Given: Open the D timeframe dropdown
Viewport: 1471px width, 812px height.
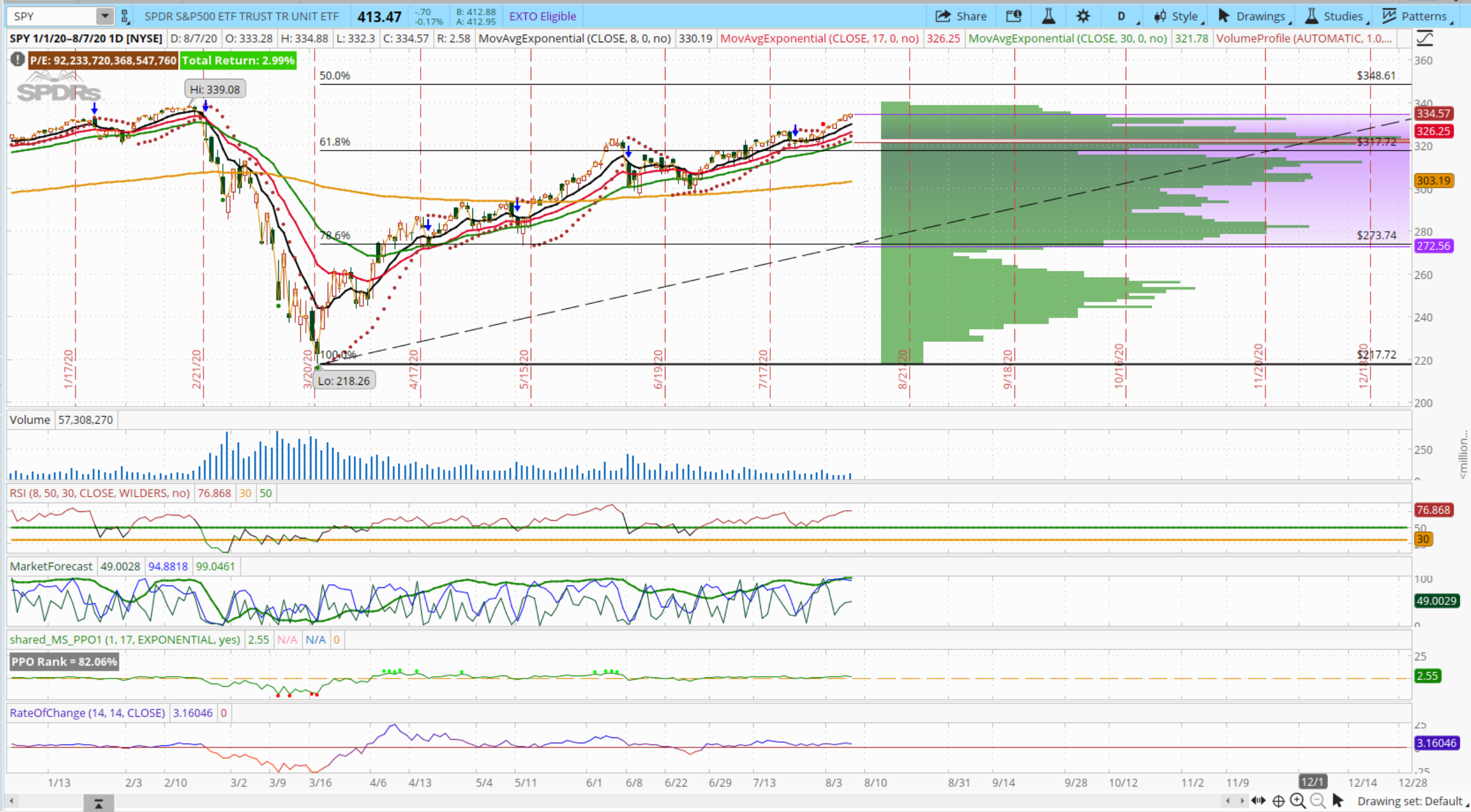Looking at the screenshot, I should [1122, 16].
